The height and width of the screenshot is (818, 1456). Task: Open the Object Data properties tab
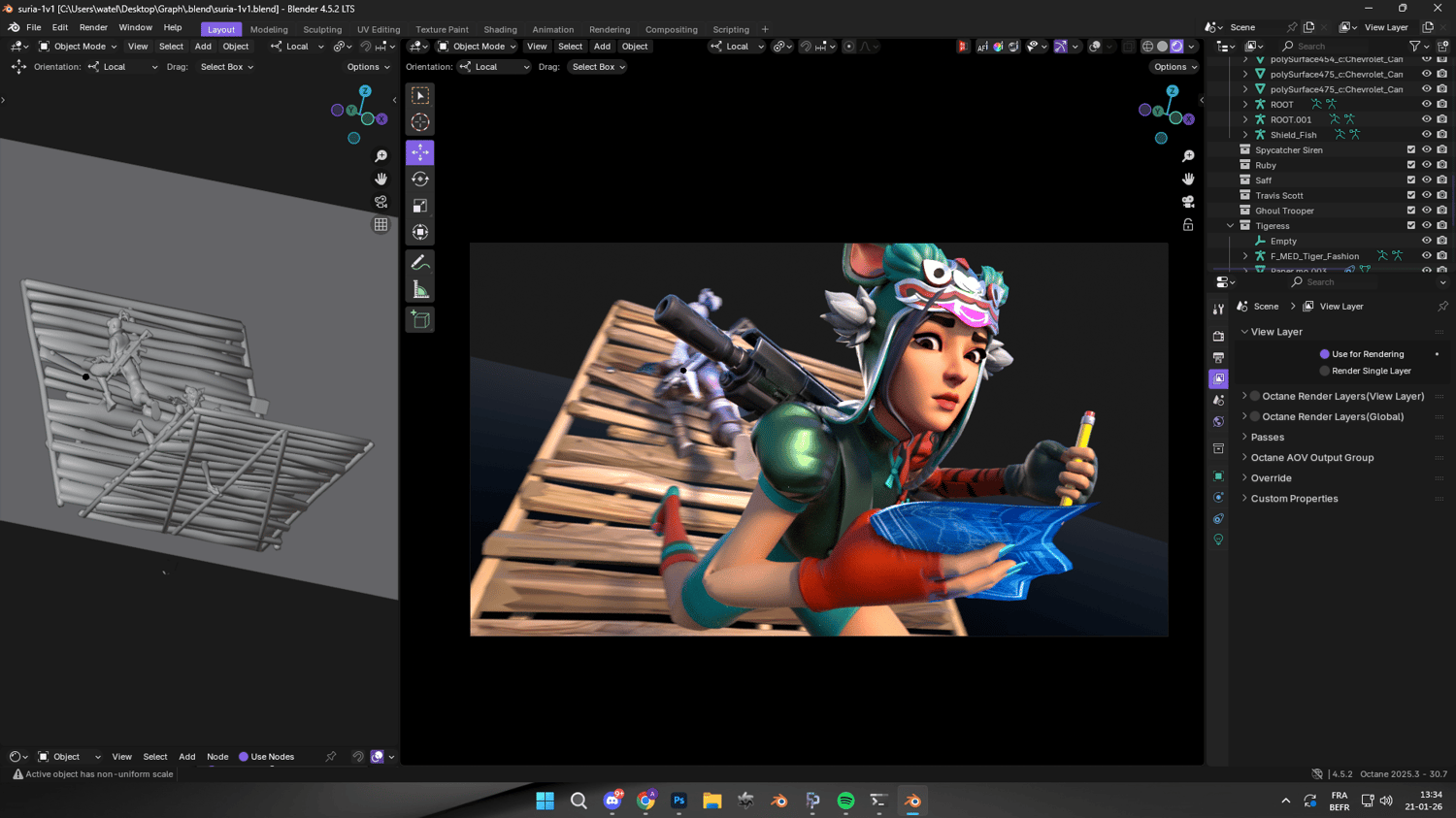[x=1218, y=540]
